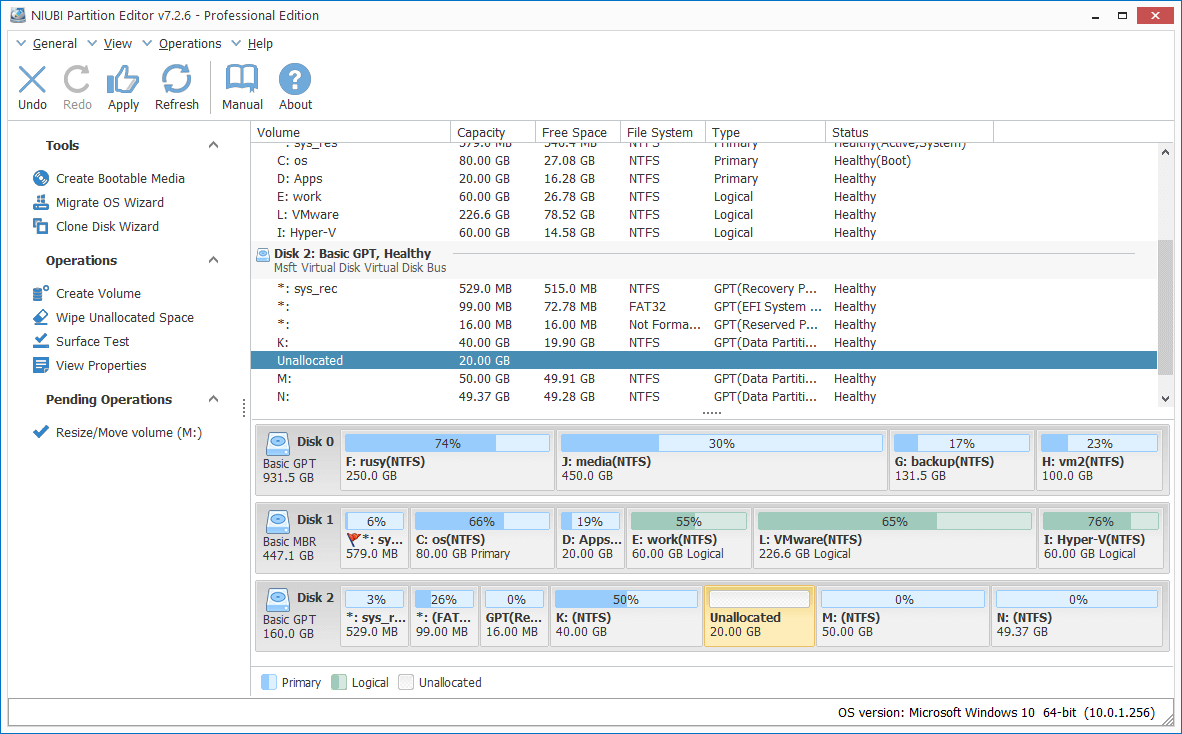Open the Manual book icon

coord(242,81)
